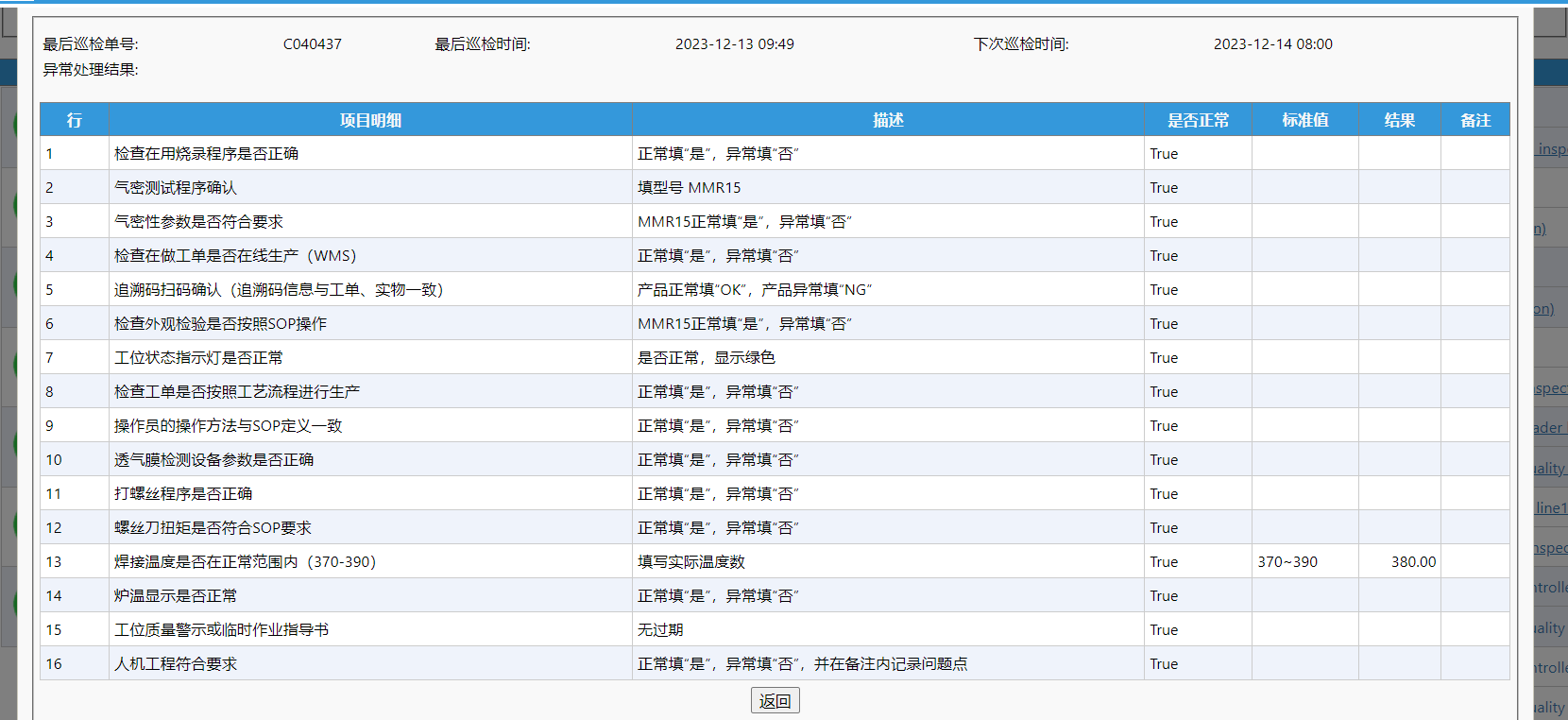Select row 打螺丝程序是否正确
Screen dimensions: 1568x720
tap(775, 493)
